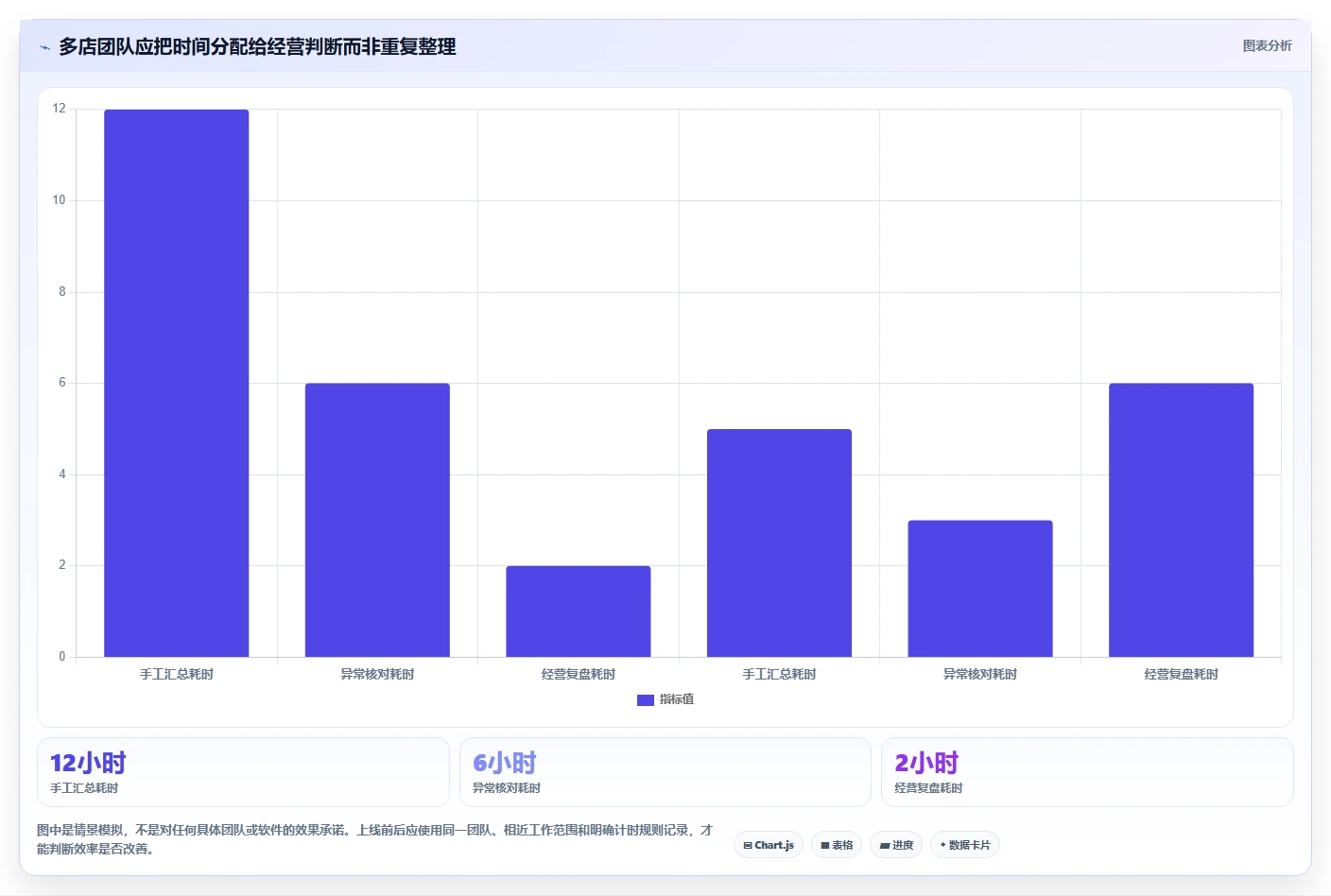Click the 2小时 stat card value
This screenshot has width=1331, height=896.
pos(926,763)
